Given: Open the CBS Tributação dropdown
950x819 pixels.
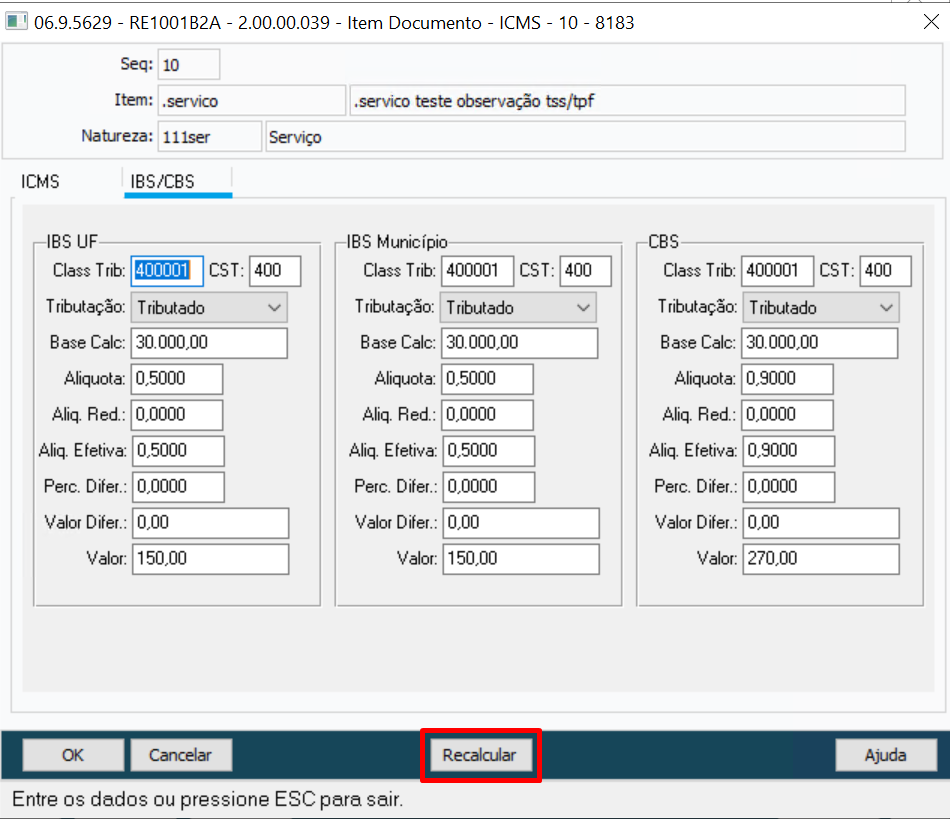Looking at the screenshot, I should (x=820, y=307).
